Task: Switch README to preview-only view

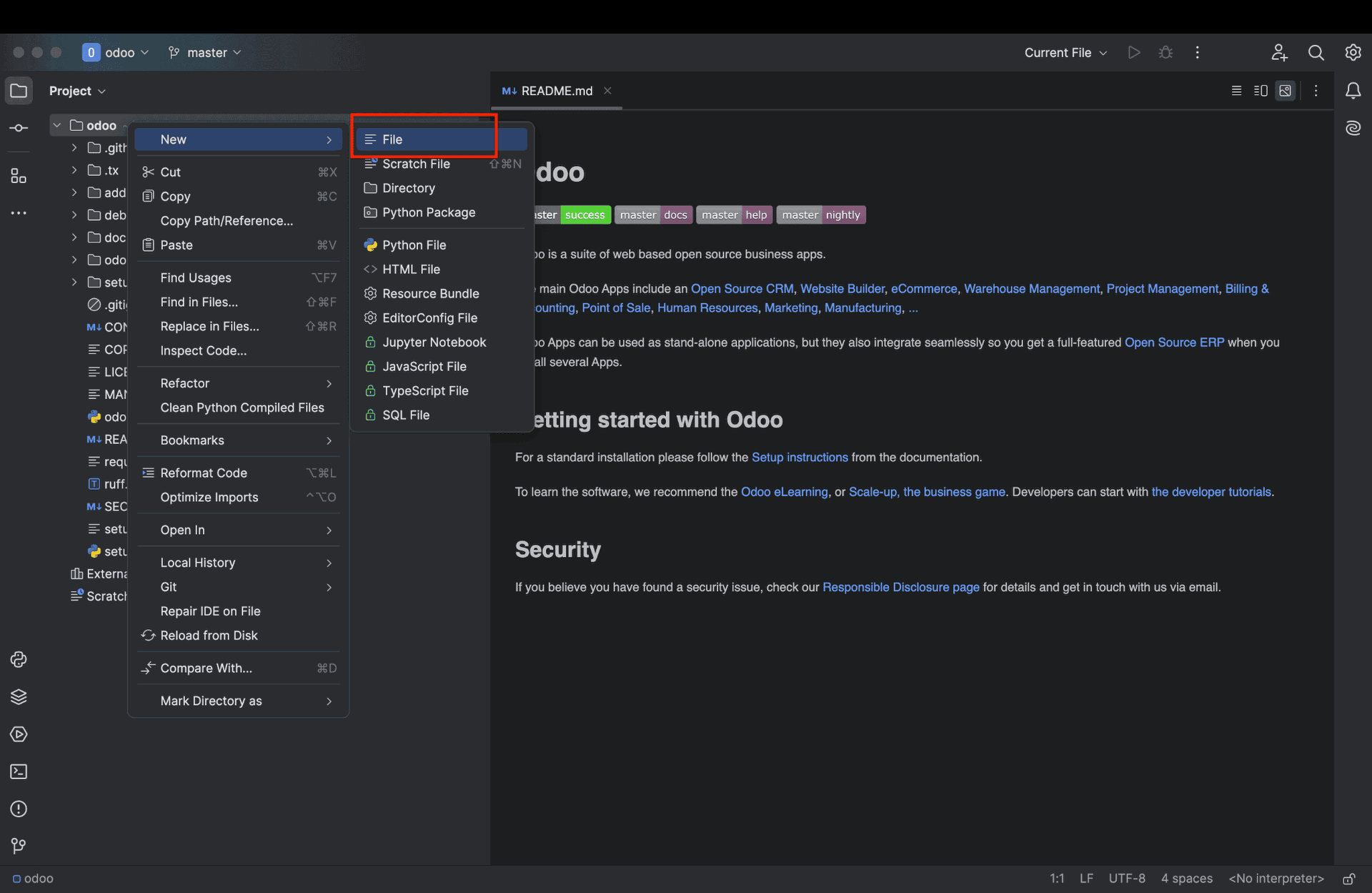Action: pos(1286,91)
